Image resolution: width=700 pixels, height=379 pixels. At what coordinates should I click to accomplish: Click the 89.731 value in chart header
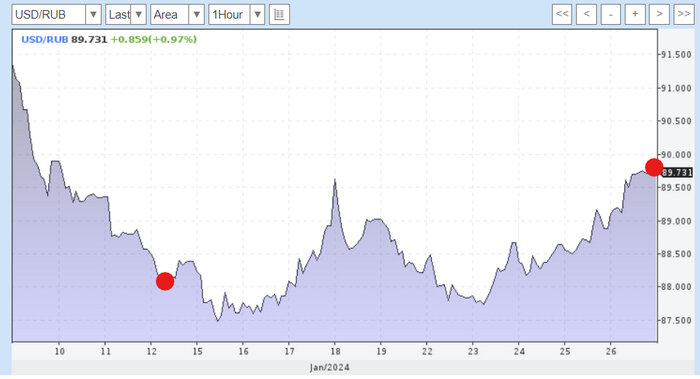pos(89,39)
